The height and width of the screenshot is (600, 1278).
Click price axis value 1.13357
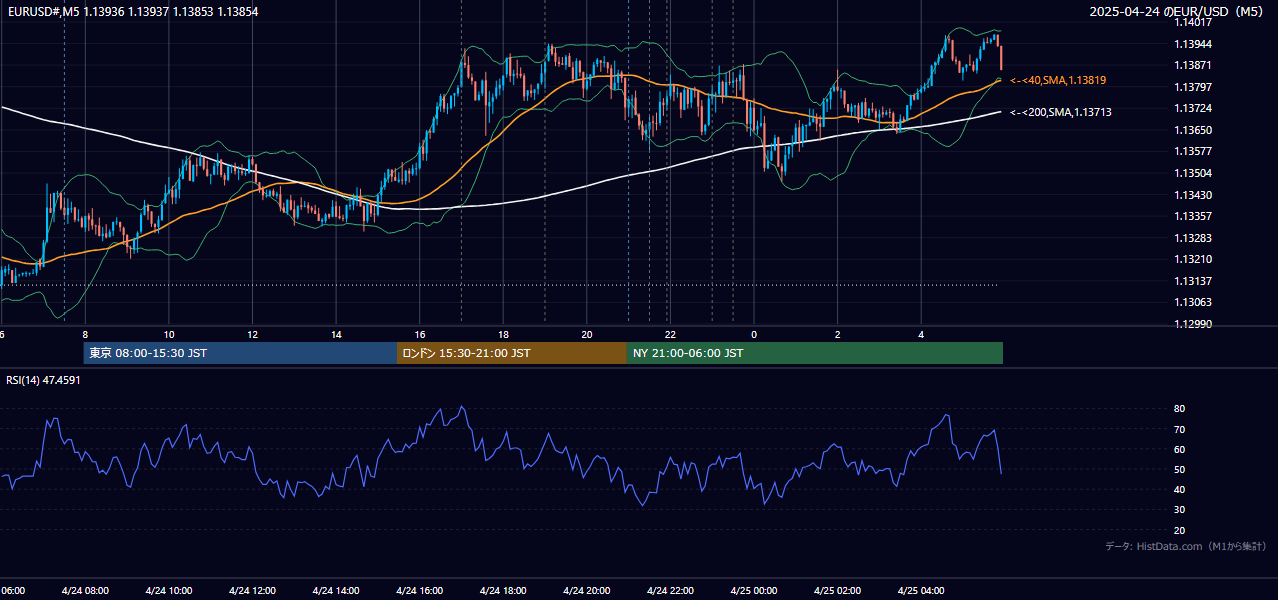1192,216
